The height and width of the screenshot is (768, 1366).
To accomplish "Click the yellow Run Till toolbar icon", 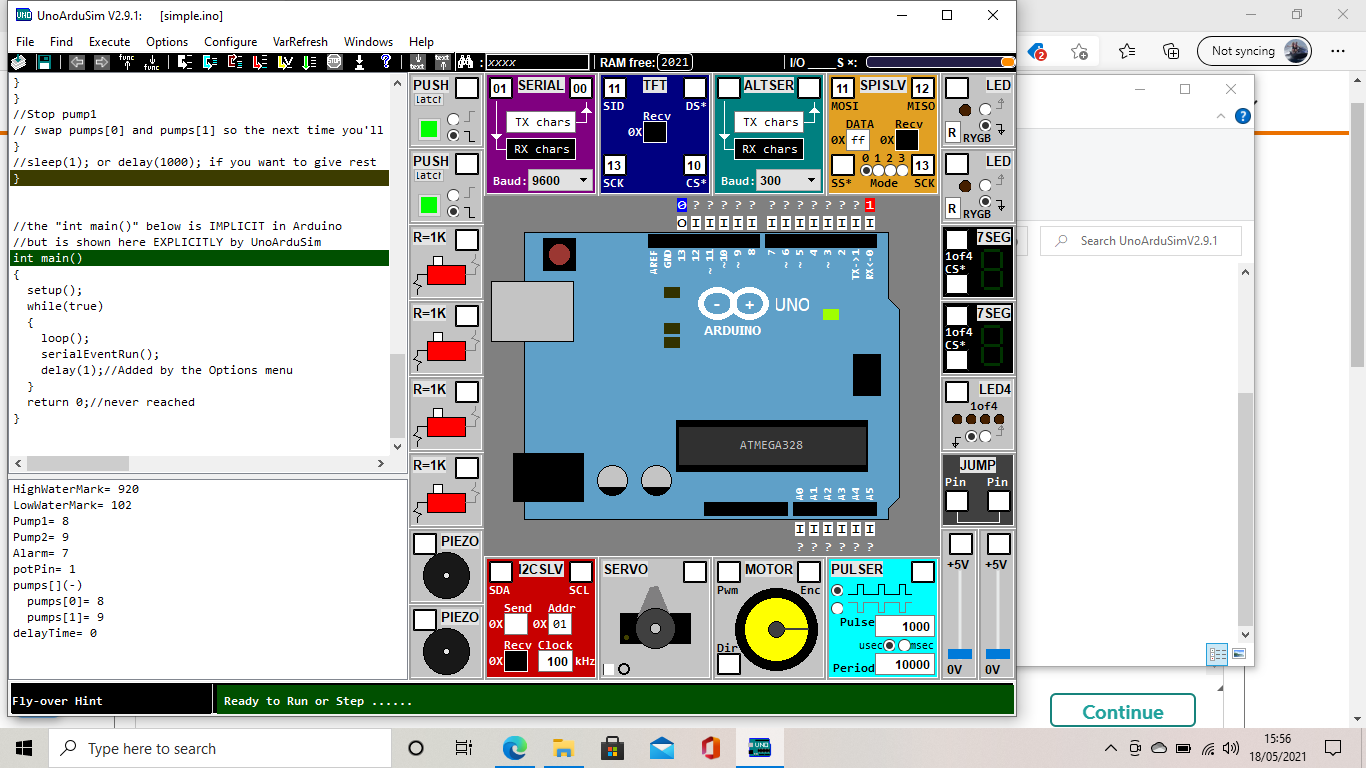I will [285, 62].
